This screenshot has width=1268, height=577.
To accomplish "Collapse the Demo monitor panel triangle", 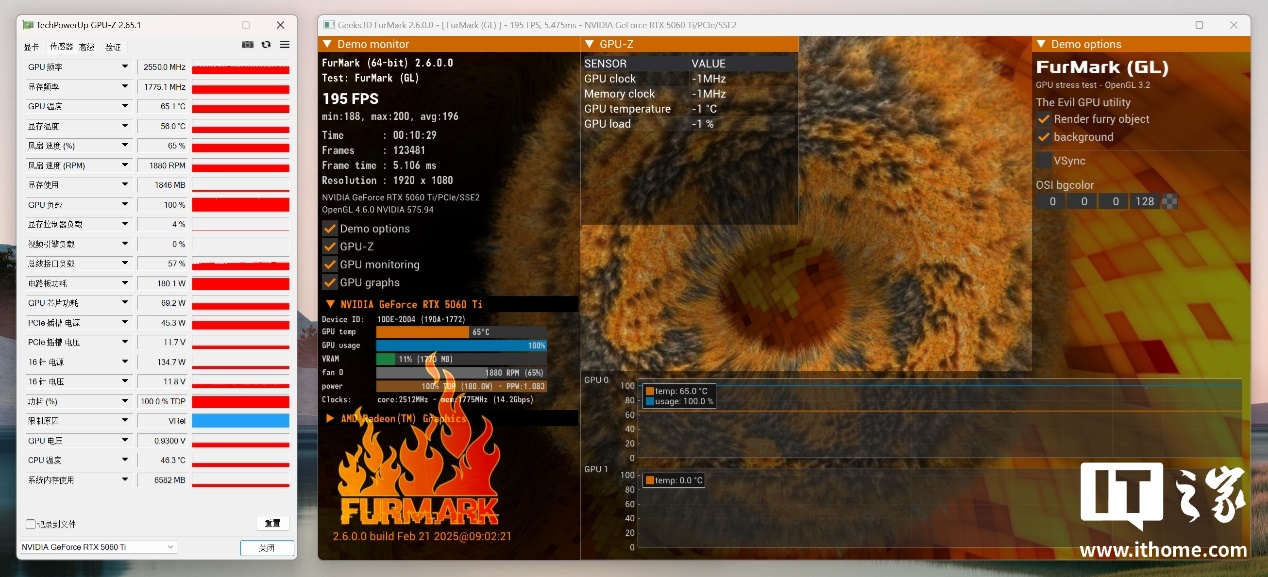I will [327, 44].
